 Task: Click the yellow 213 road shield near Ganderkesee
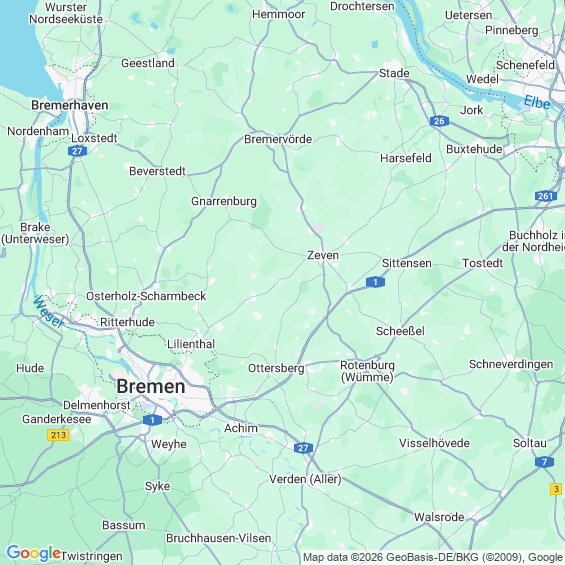coord(58,435)
